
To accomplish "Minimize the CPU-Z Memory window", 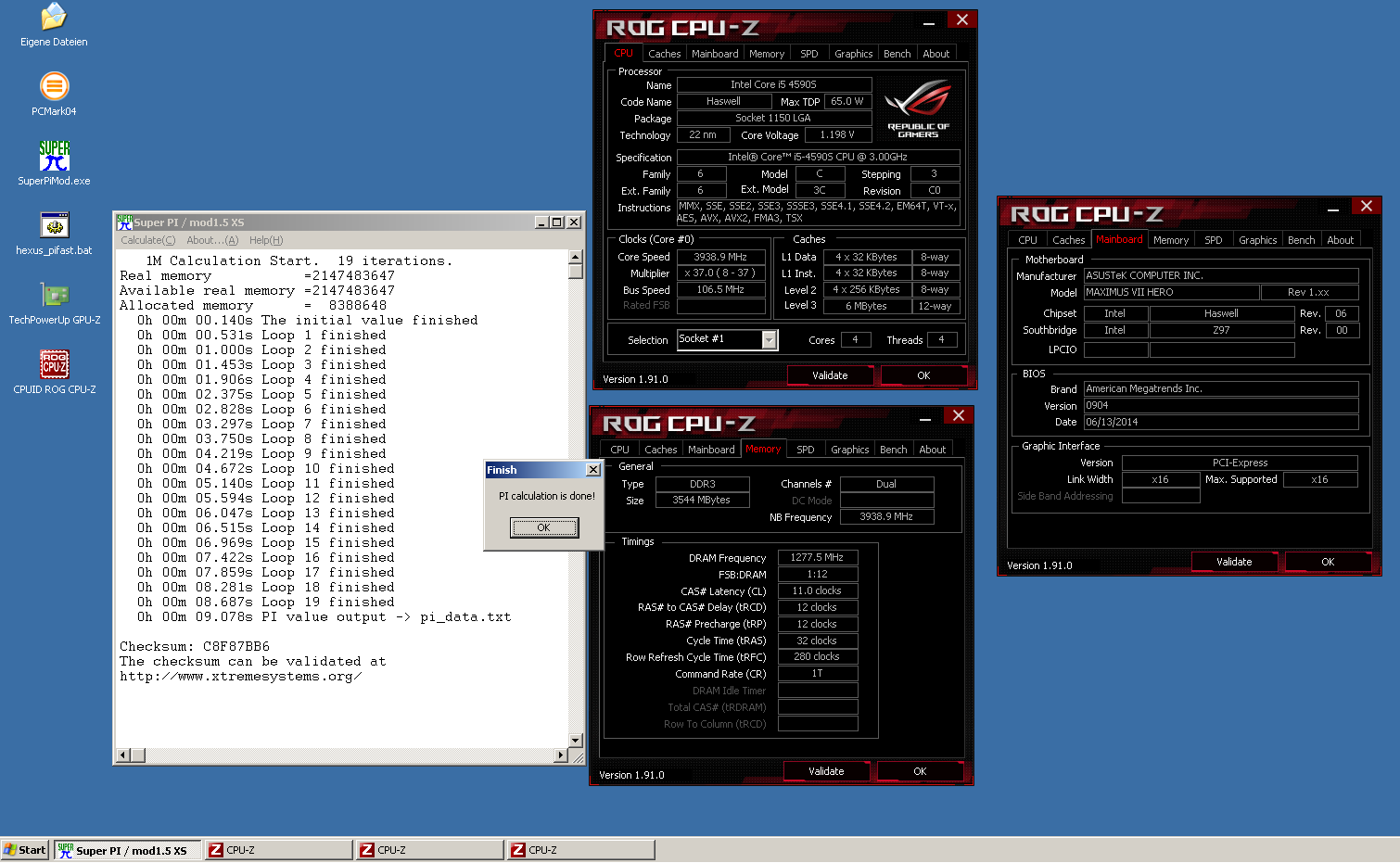I will (x=926, y=419).
